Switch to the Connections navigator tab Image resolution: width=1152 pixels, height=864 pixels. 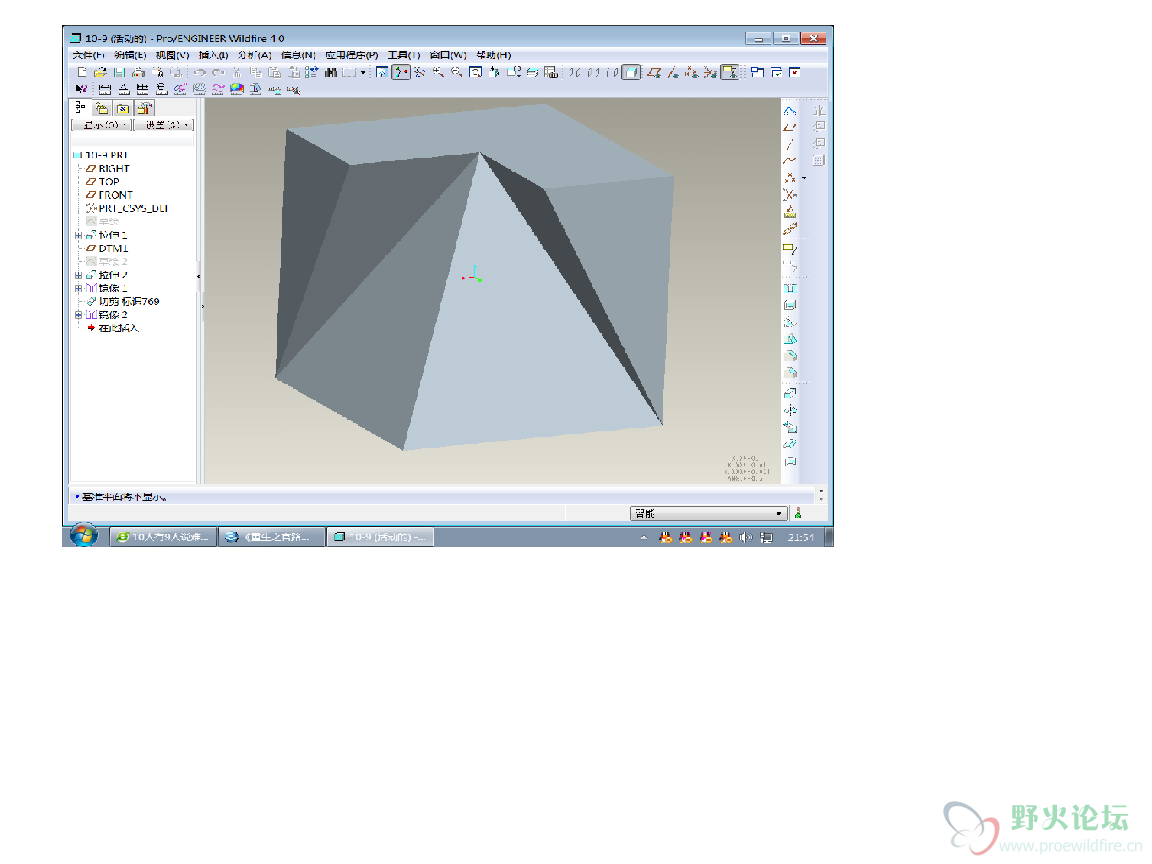pos(144,108)
